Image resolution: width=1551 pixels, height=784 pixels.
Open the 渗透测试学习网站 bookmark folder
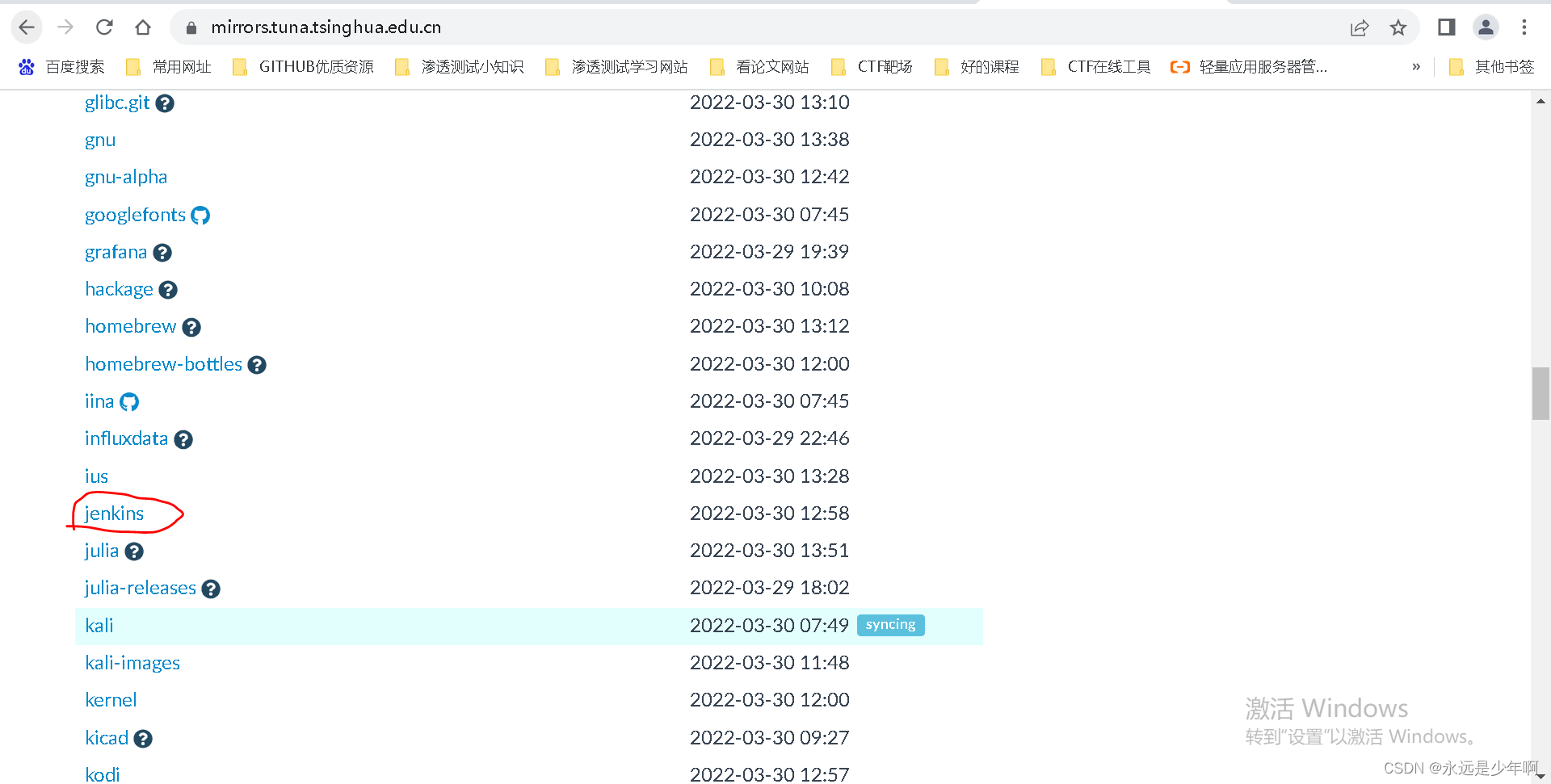point(616,67)
